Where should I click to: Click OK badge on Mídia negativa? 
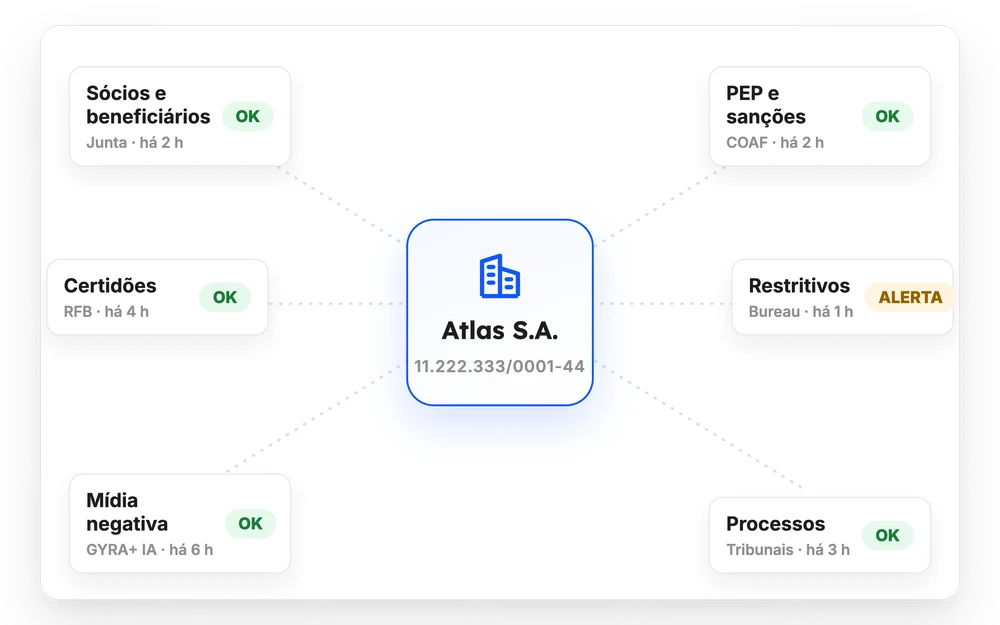[x=250, y=524]
